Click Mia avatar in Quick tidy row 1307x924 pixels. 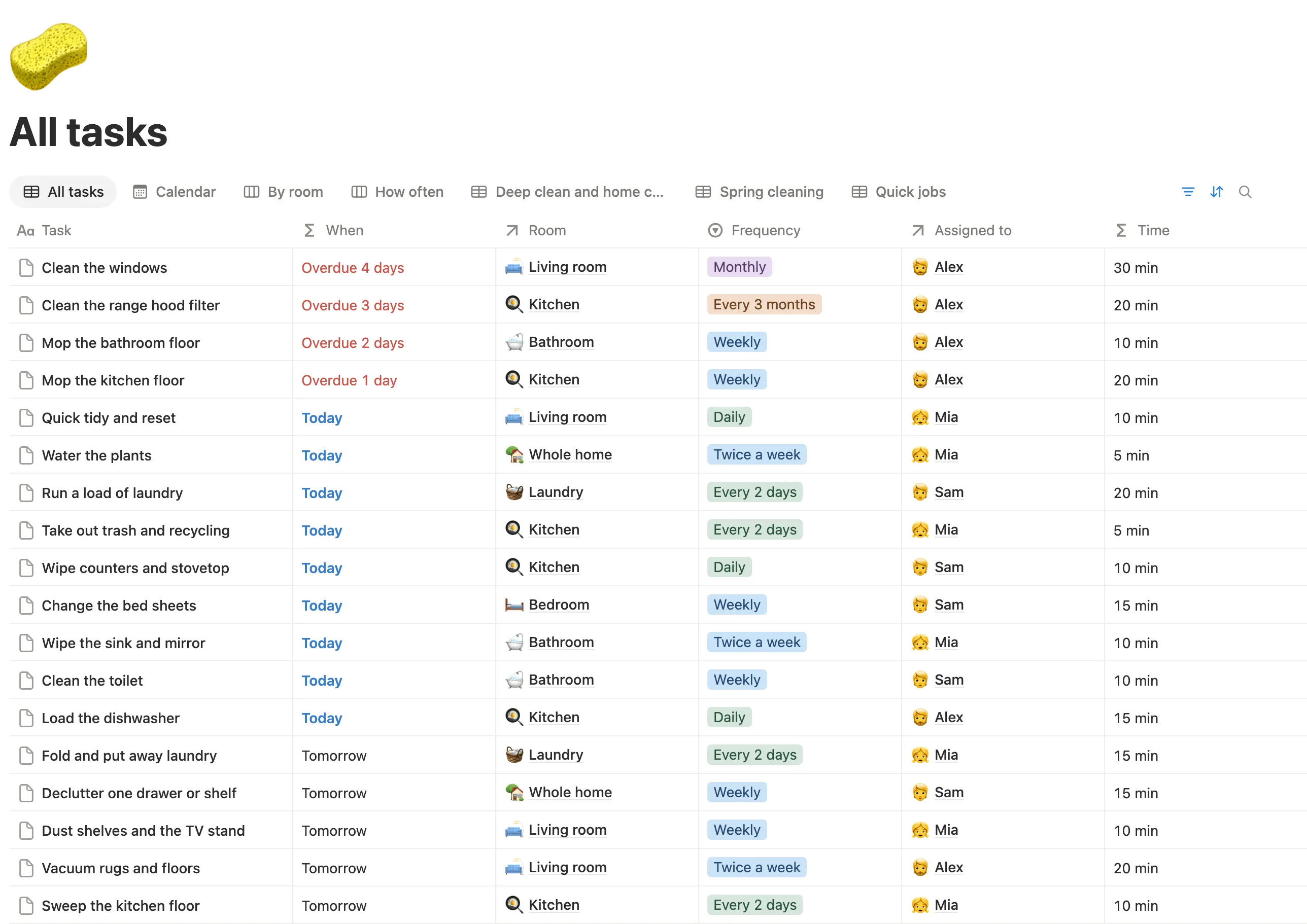920,417
